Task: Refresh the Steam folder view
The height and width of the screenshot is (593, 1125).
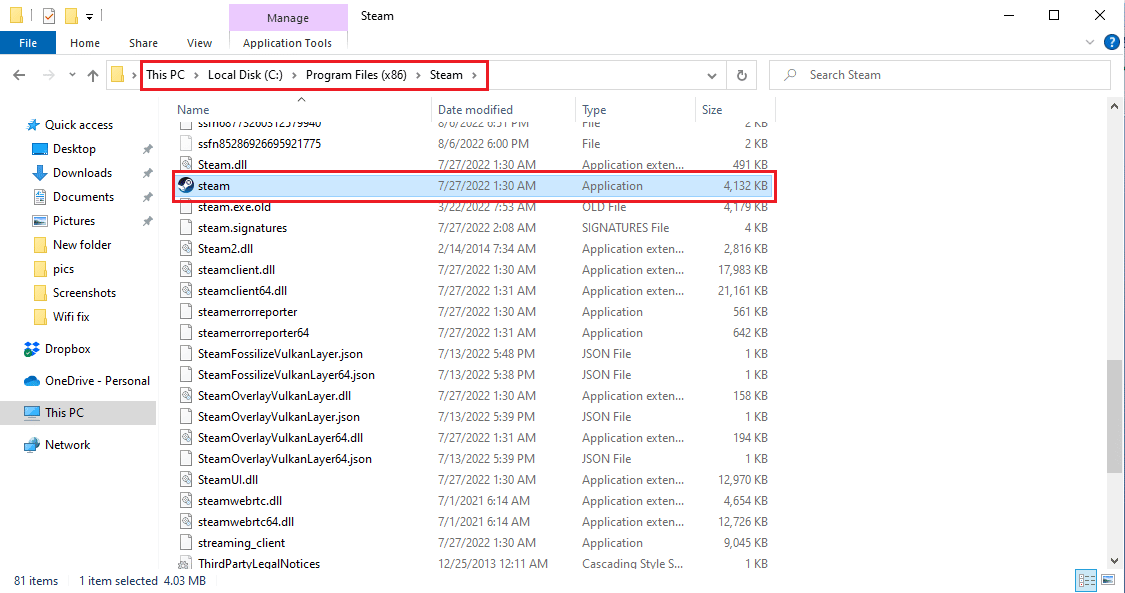Action: tap(742, 75)
